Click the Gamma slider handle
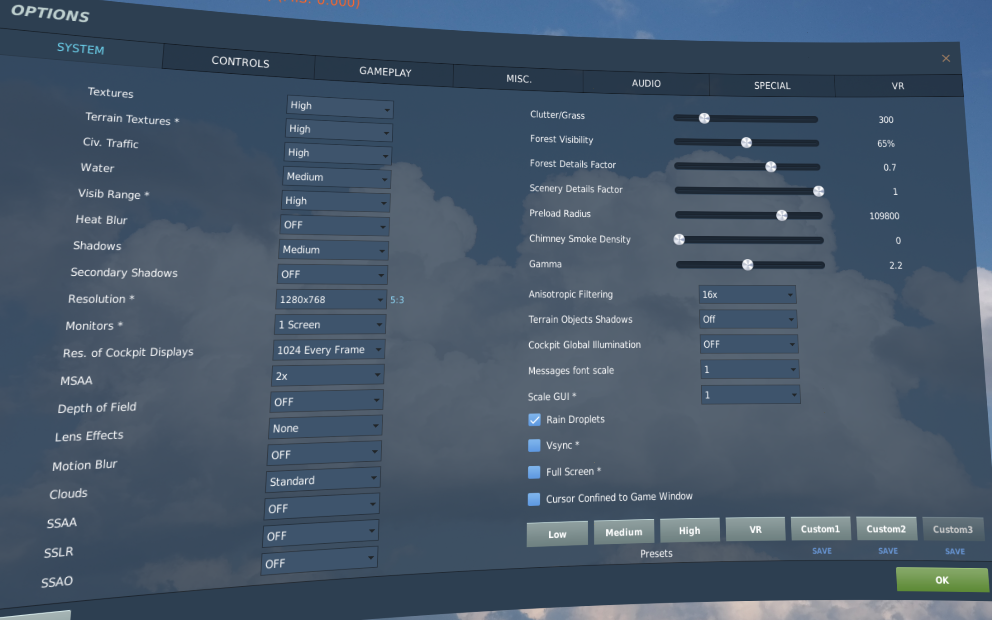Viewport: 992px width, 620px height. [x=748, y=264]
